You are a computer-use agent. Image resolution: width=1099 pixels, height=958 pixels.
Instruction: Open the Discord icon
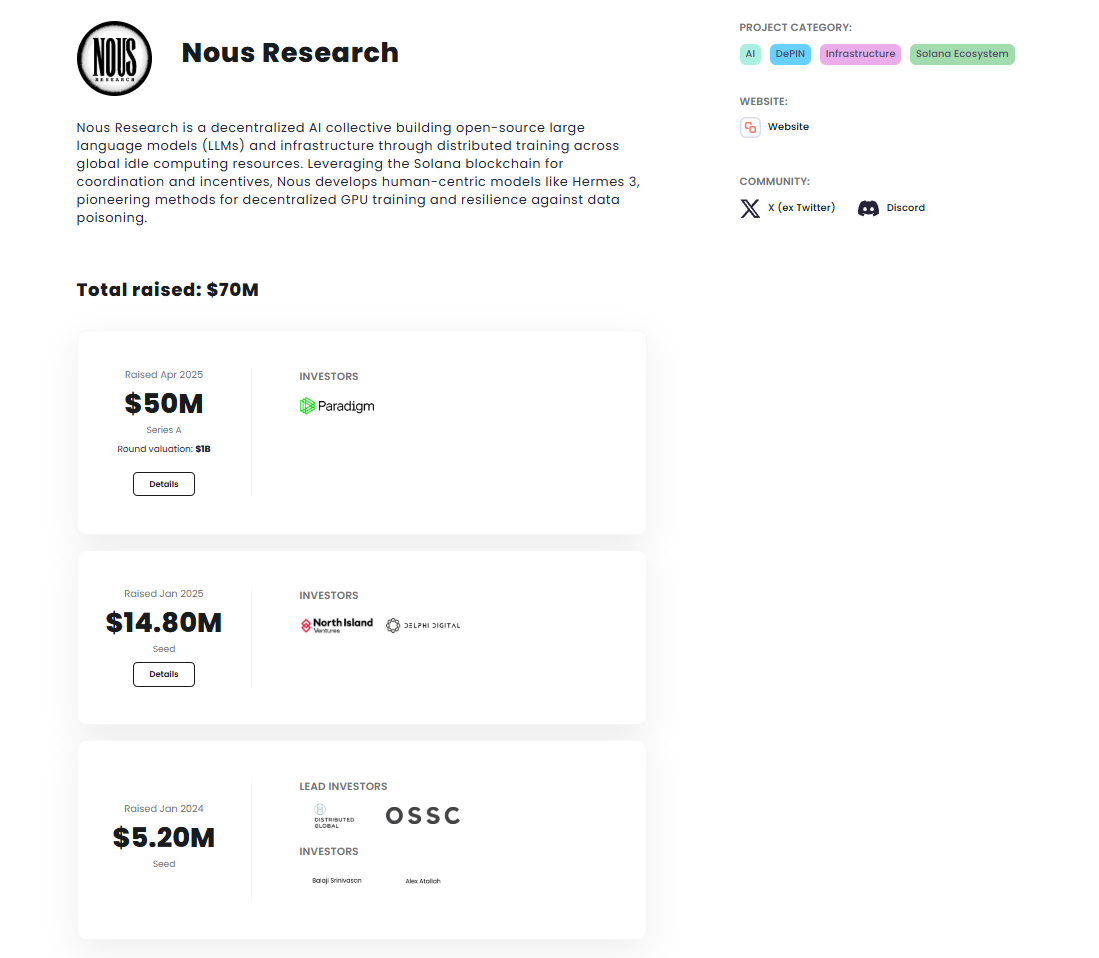[x=868, y=208]
